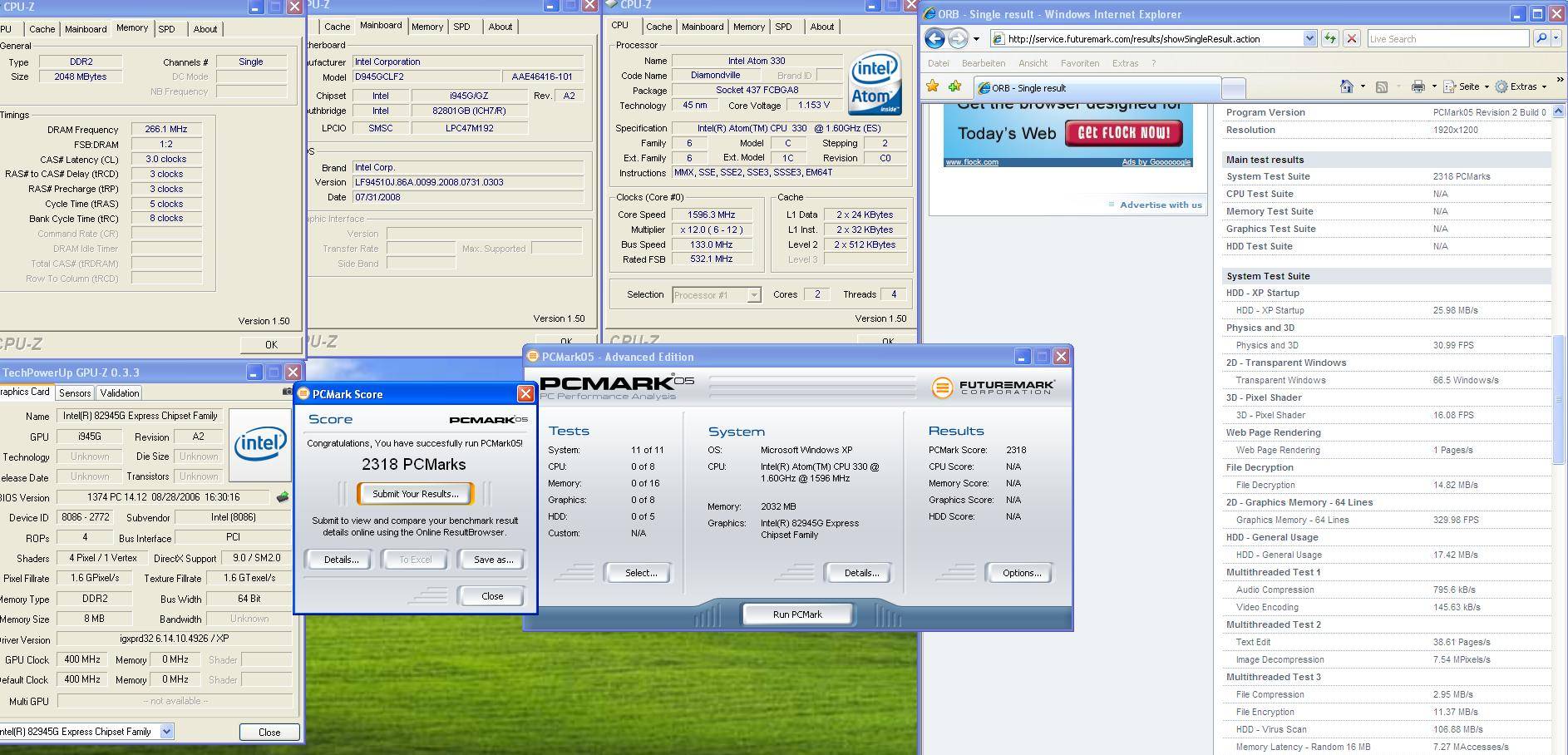
Task: Print the page with the printer icon
Action: tap(1418, 86)
